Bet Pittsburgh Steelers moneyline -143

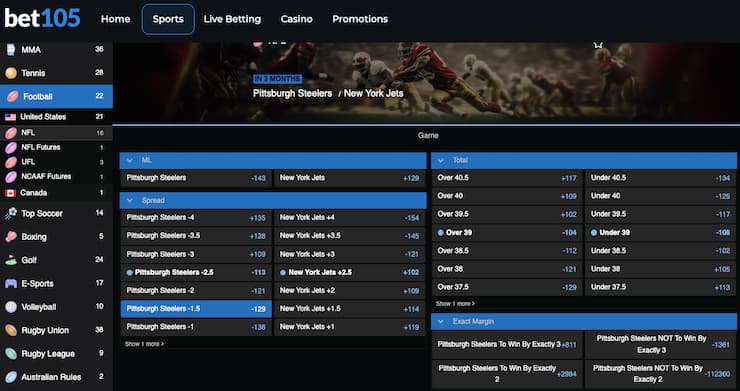point(196,178)
